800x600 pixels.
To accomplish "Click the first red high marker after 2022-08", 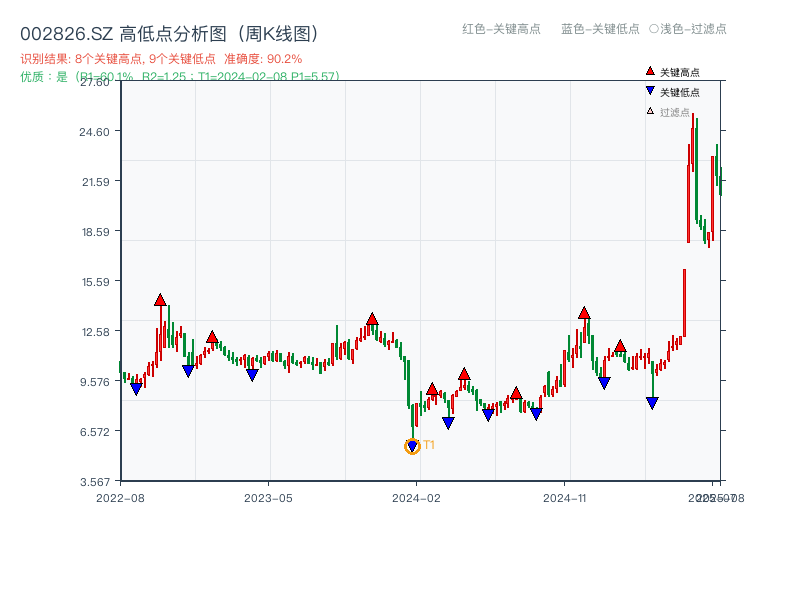I will tap(160, 300).
